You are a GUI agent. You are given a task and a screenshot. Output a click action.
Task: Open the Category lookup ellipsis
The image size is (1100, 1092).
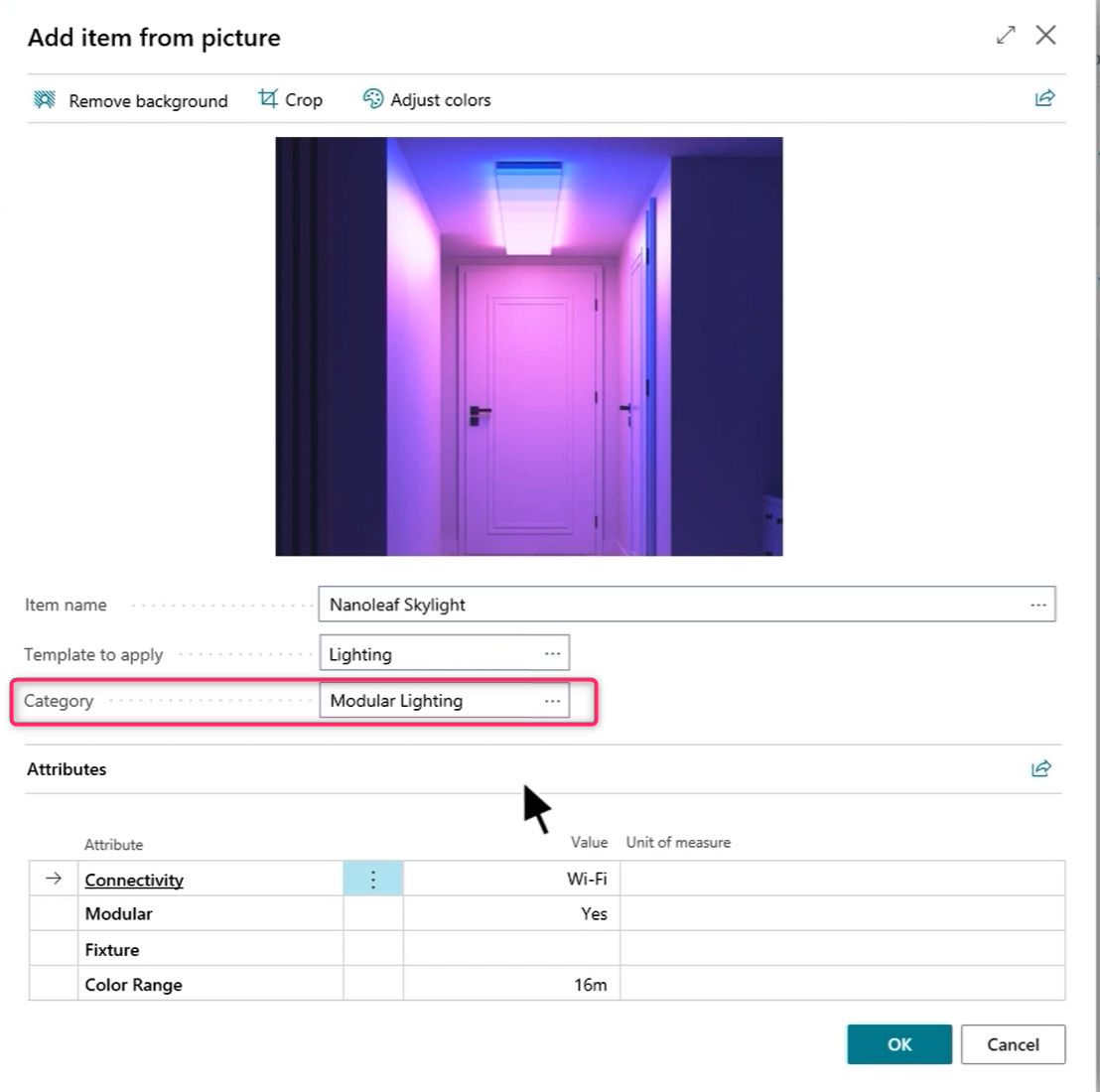tap(553, 701)
